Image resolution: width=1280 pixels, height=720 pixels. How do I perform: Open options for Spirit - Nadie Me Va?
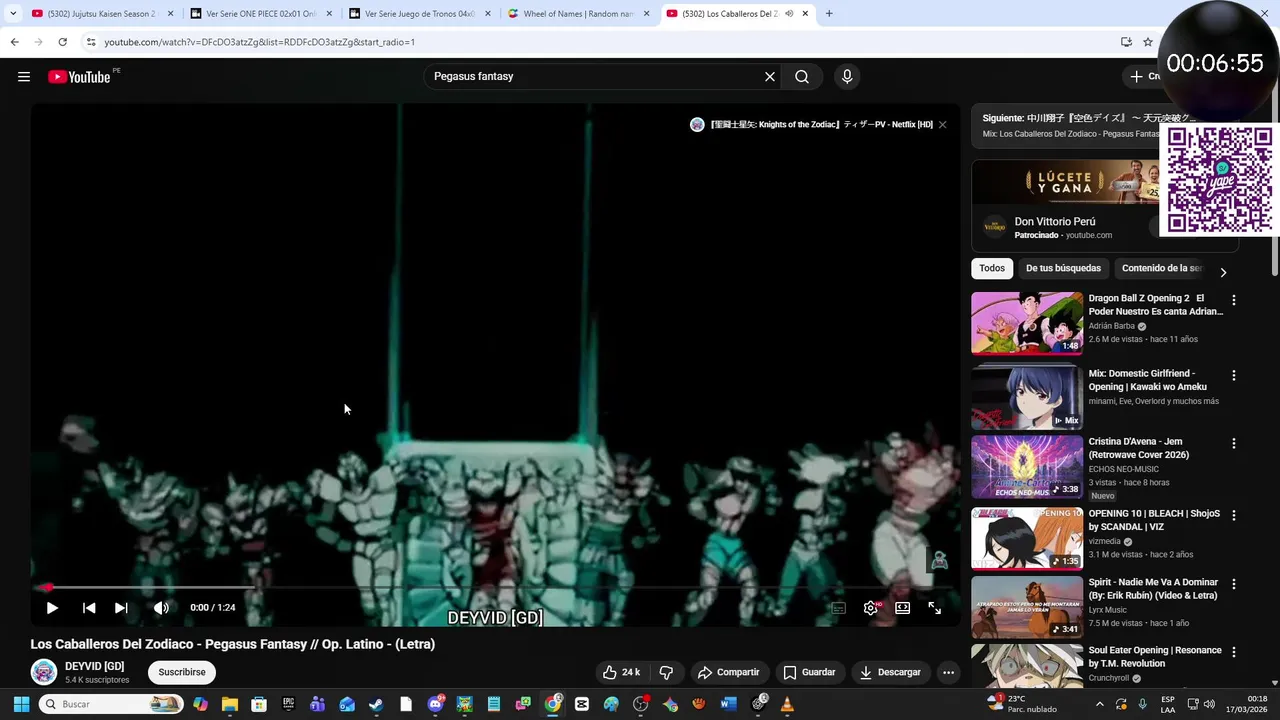[x=1233, y=584]
